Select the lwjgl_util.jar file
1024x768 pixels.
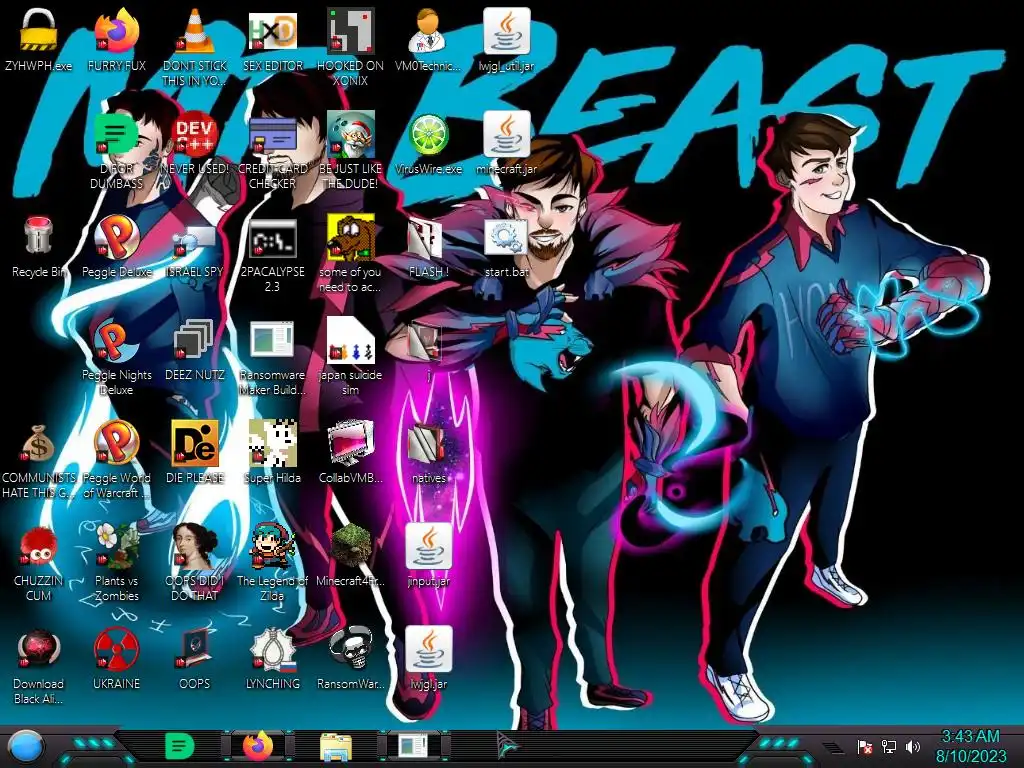tap(506, 30)
